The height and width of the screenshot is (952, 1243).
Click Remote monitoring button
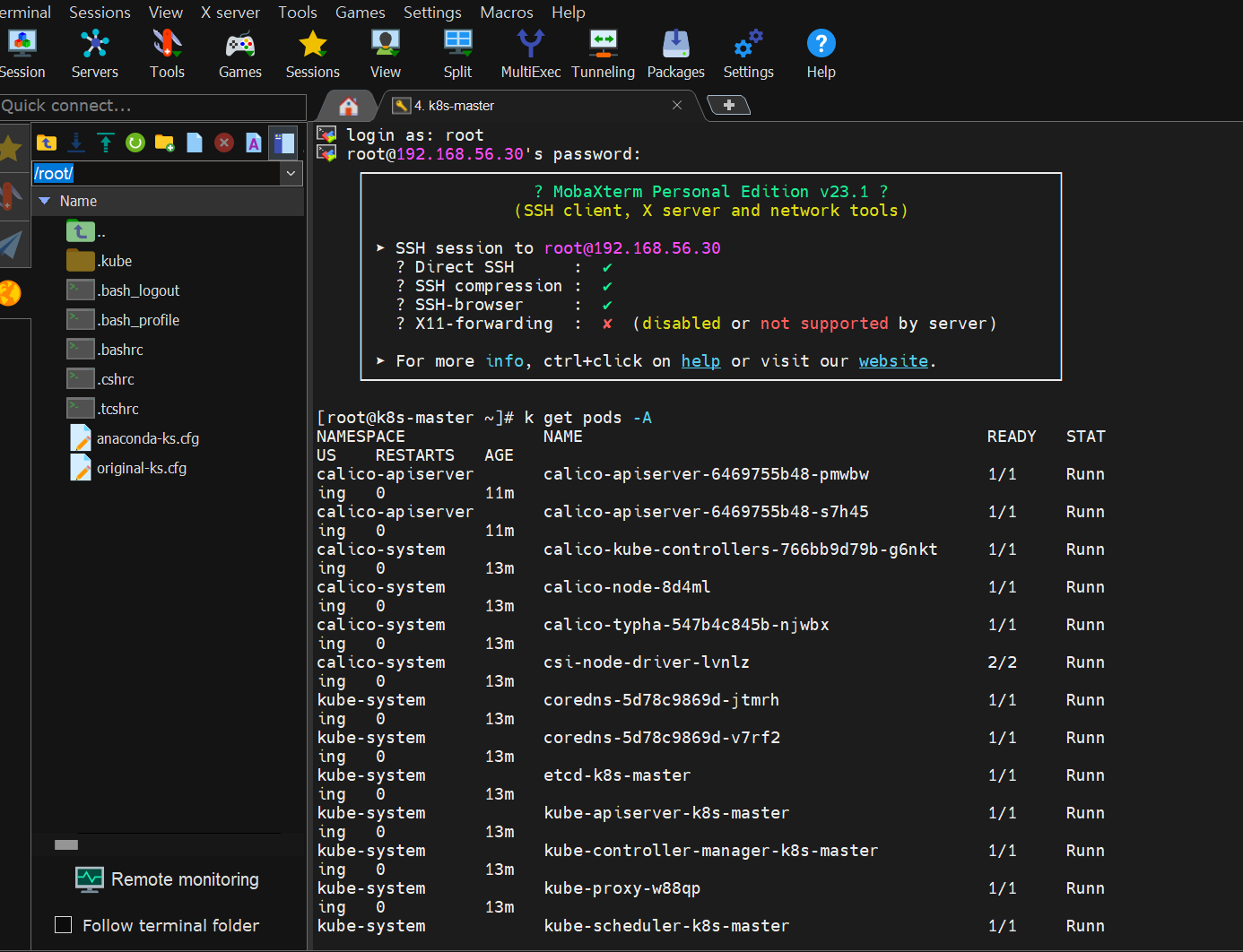click(x=168, y=879)
